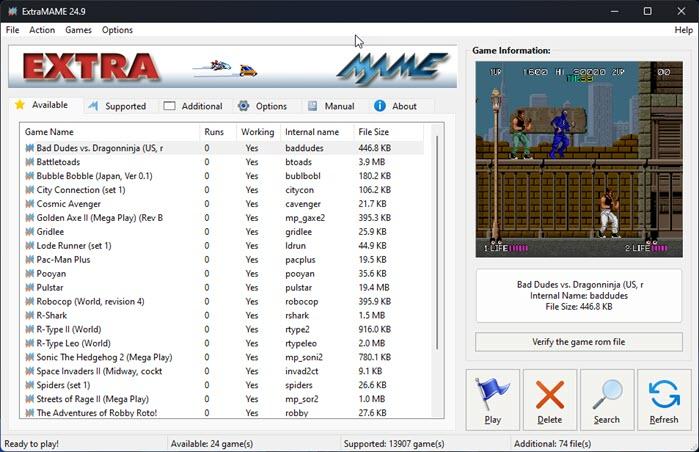The image size is (699, 452).
Task: Click file size '916.0 KB' cell
Action: tap(374, 329)
